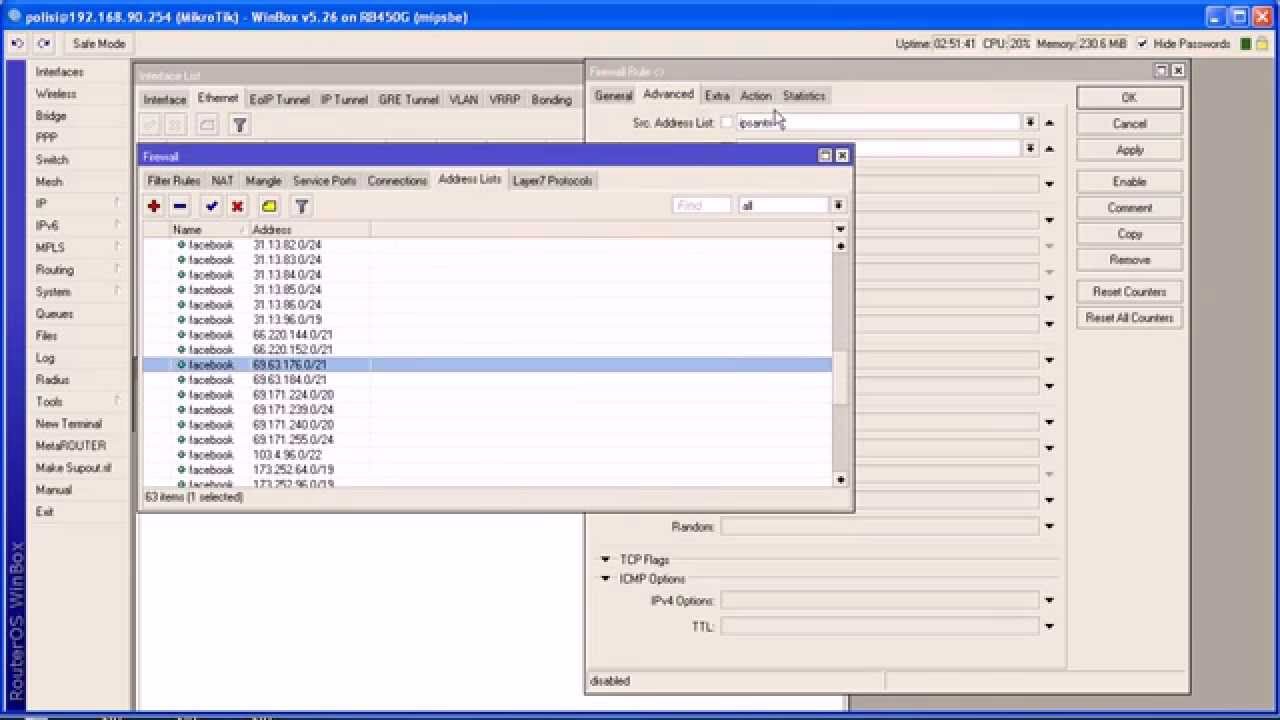Open the Layer7 Protocols tab

(552, 181)
